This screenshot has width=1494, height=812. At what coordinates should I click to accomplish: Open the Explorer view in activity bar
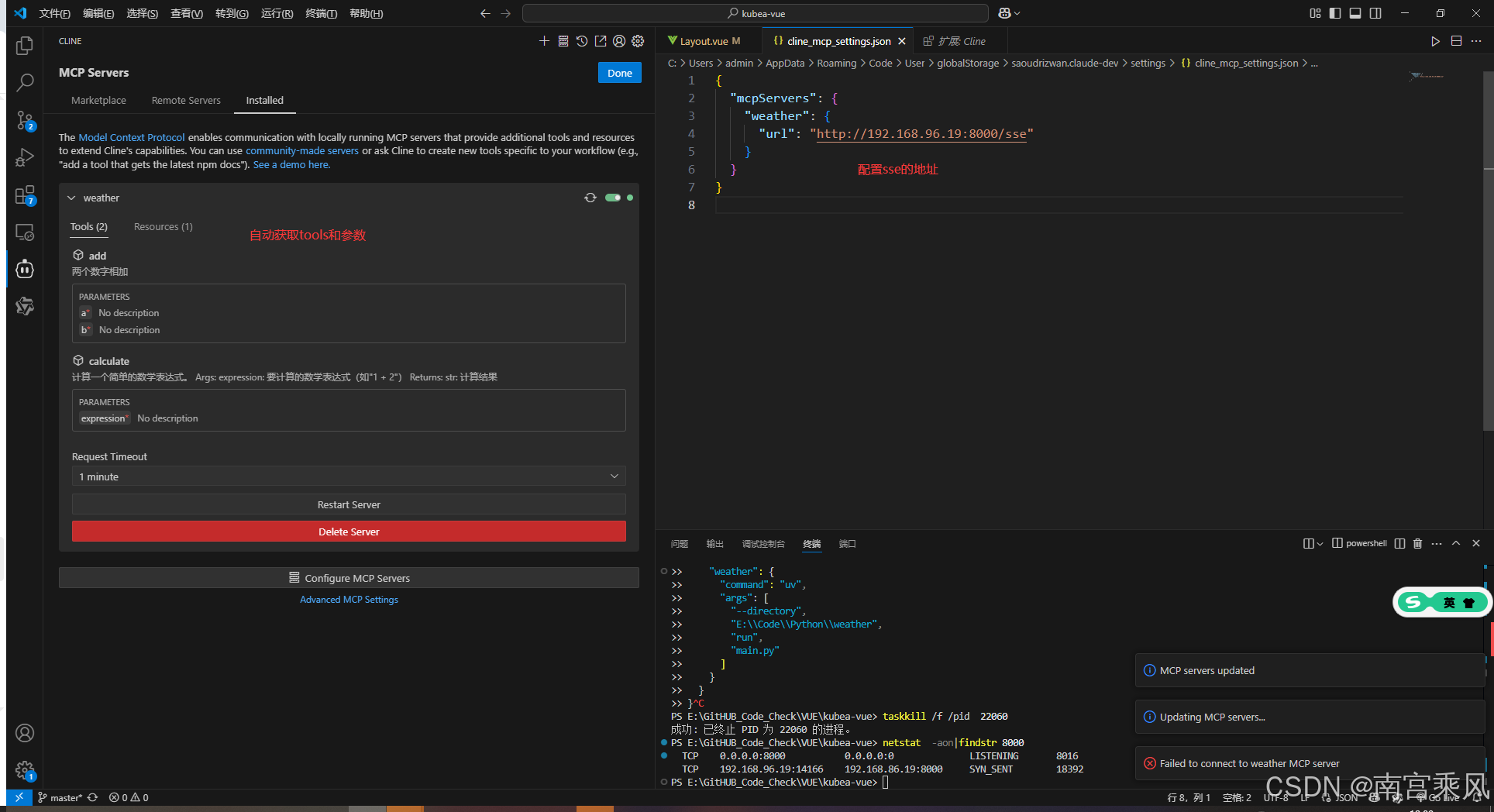click(x=25, y=46)
